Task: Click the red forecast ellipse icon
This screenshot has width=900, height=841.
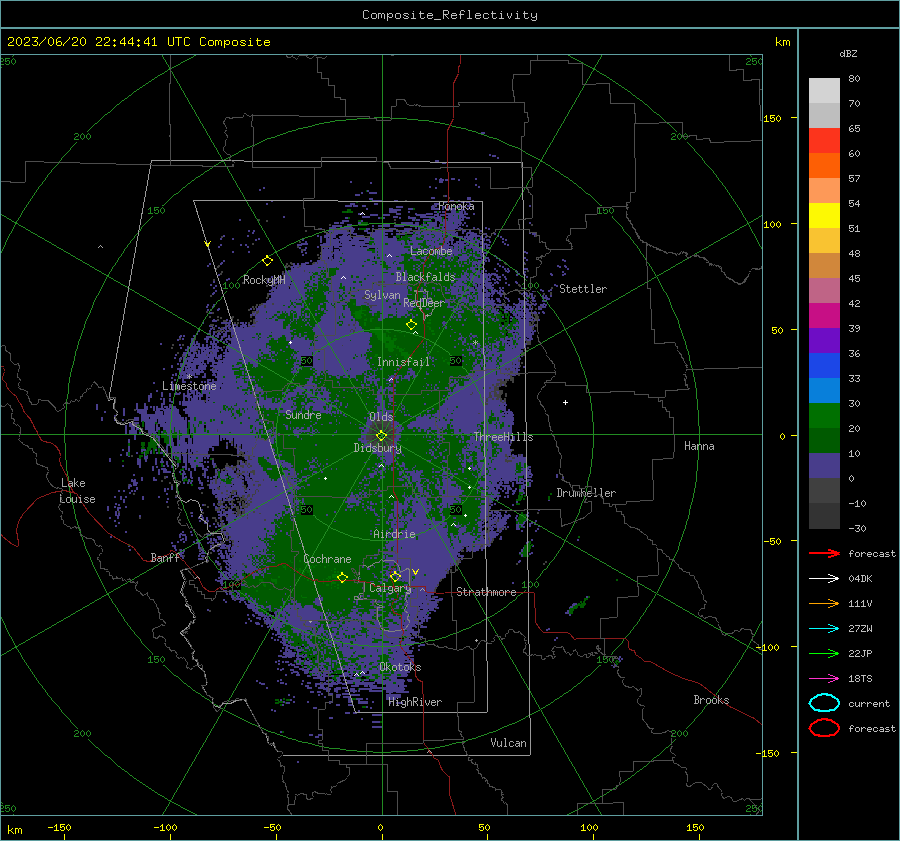Action: pyautogui.click(x=824, y=728)
